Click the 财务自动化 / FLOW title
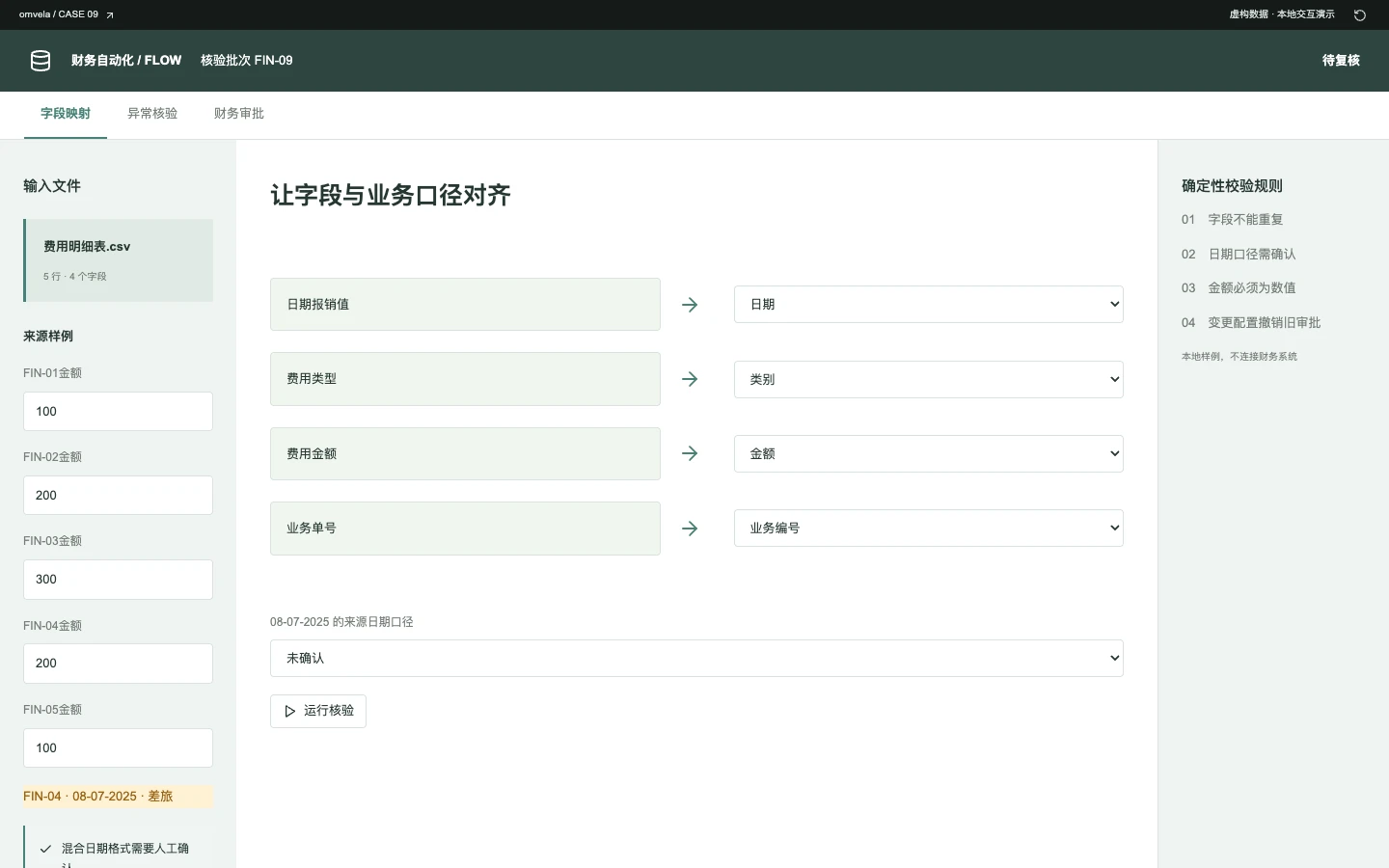This screenshot has height=868, width=1389. pyautogui.click(x=126, y=61)
